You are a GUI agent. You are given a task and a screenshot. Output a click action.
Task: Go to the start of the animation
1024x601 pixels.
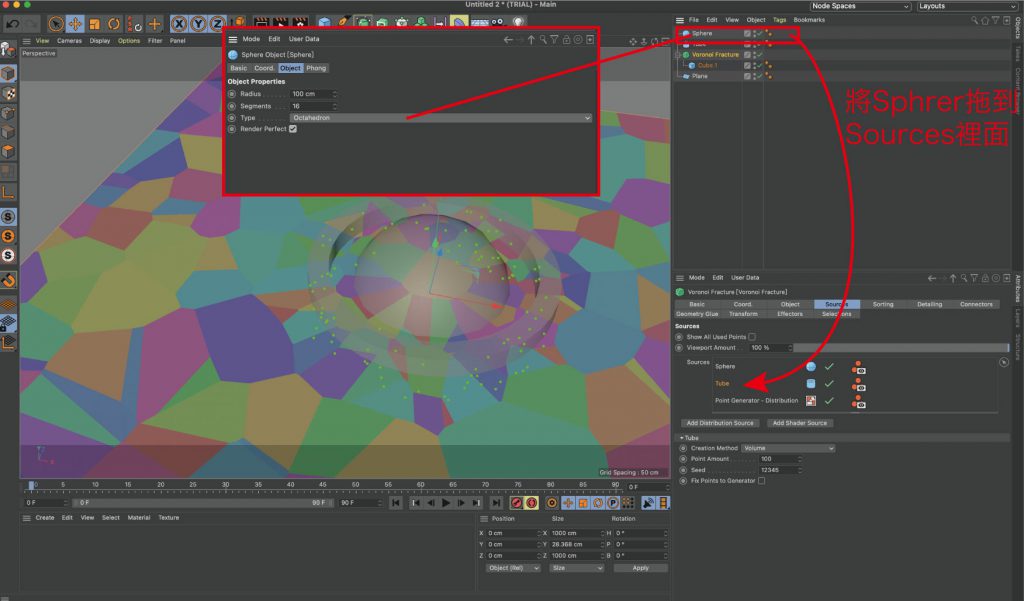(x=397, y=503)
